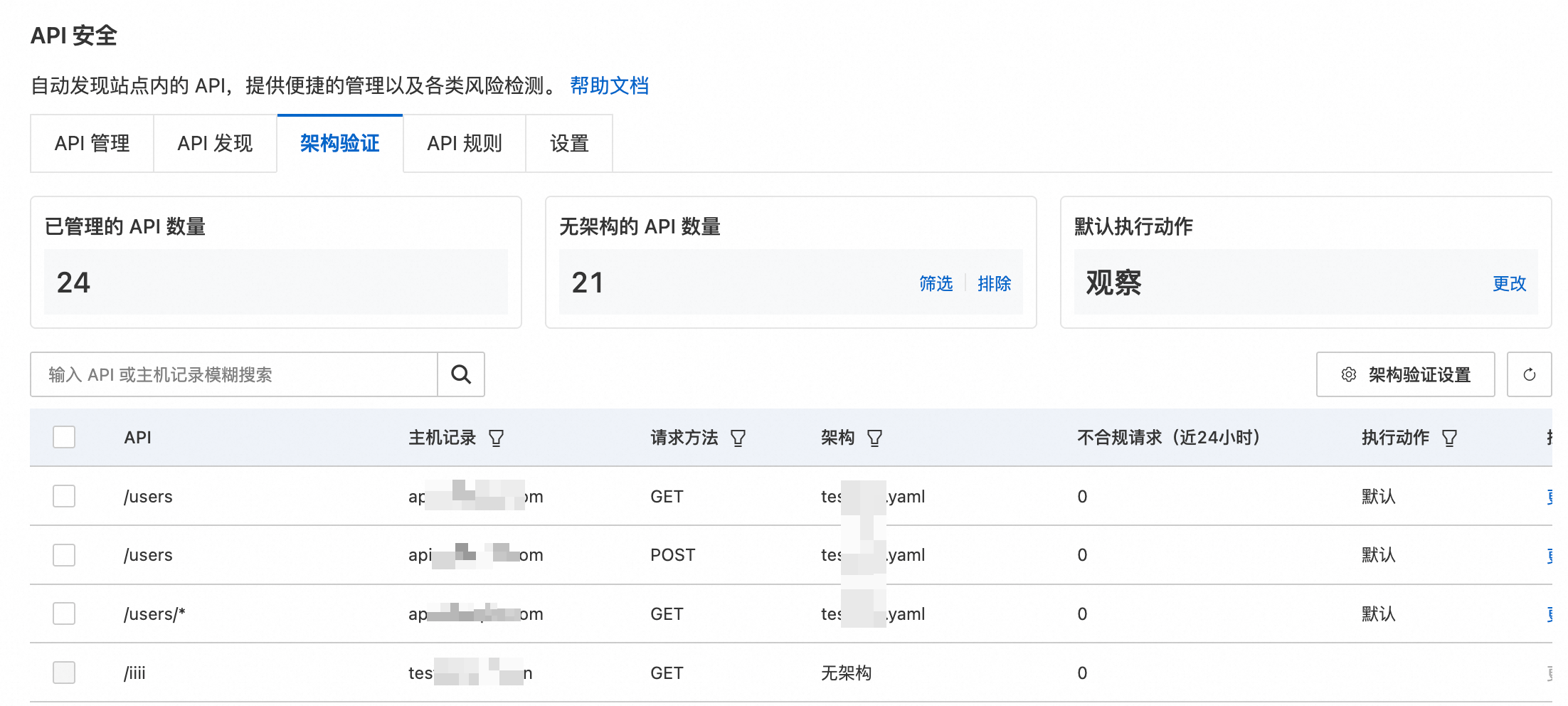The width and height of the screenshot is (1568, 706).
Task: Select the 架构验证 tab
Action: point(340,143)
